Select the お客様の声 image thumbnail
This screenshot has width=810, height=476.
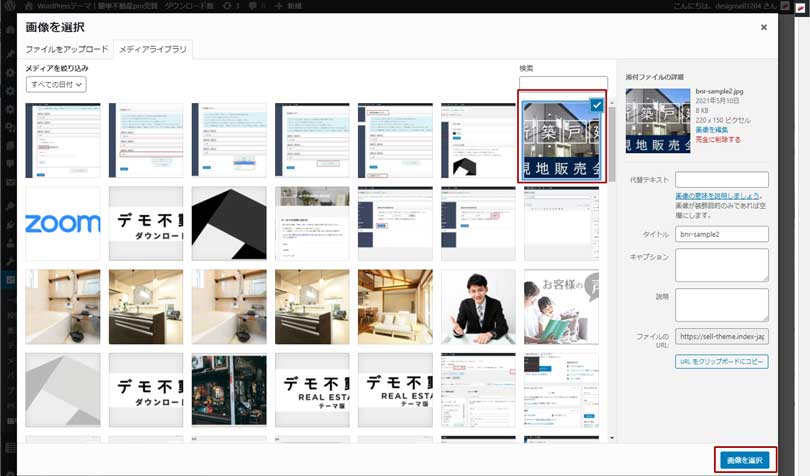pyautogui.click(x=562, y=306)
